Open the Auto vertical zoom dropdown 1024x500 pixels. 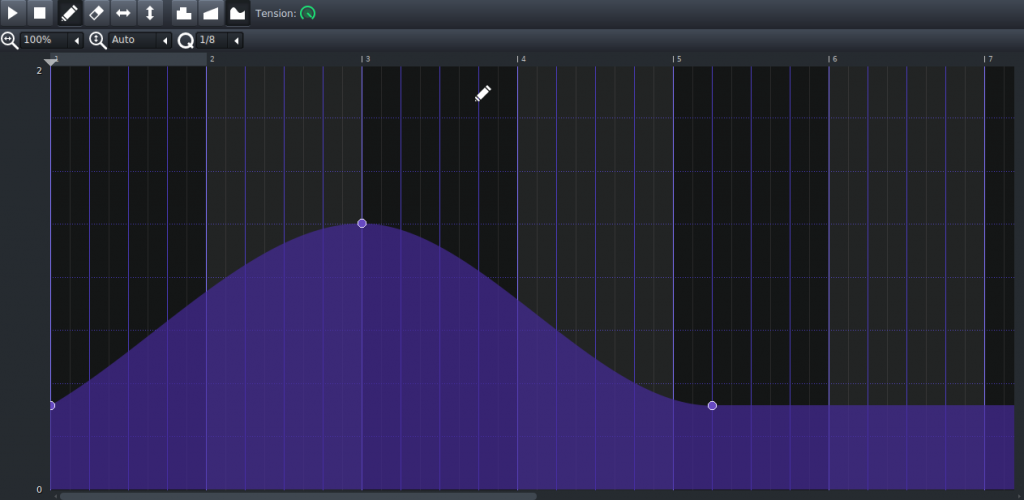point(140,40)
